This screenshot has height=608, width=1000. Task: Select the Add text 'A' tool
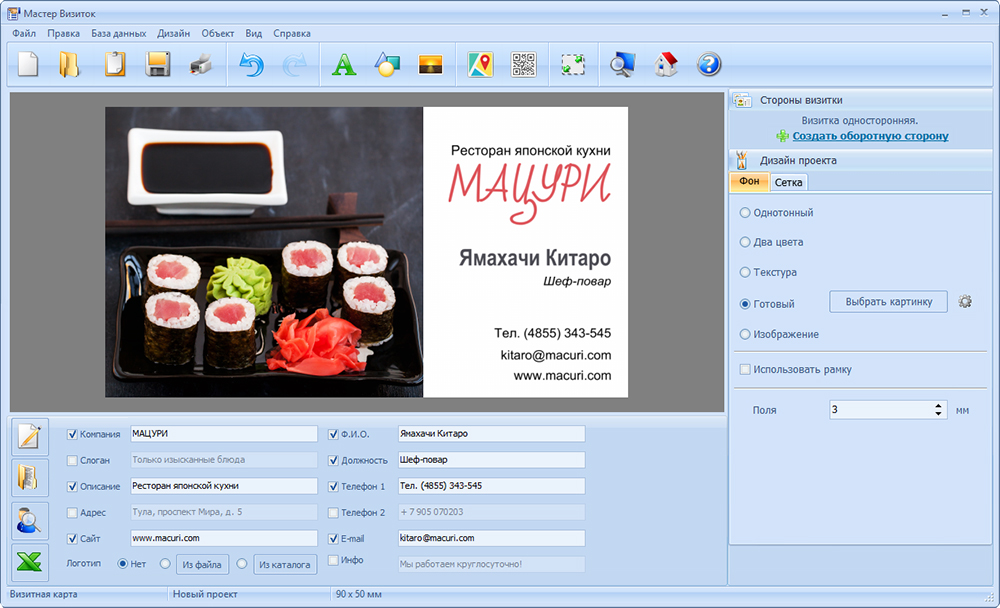coord(344,65)
